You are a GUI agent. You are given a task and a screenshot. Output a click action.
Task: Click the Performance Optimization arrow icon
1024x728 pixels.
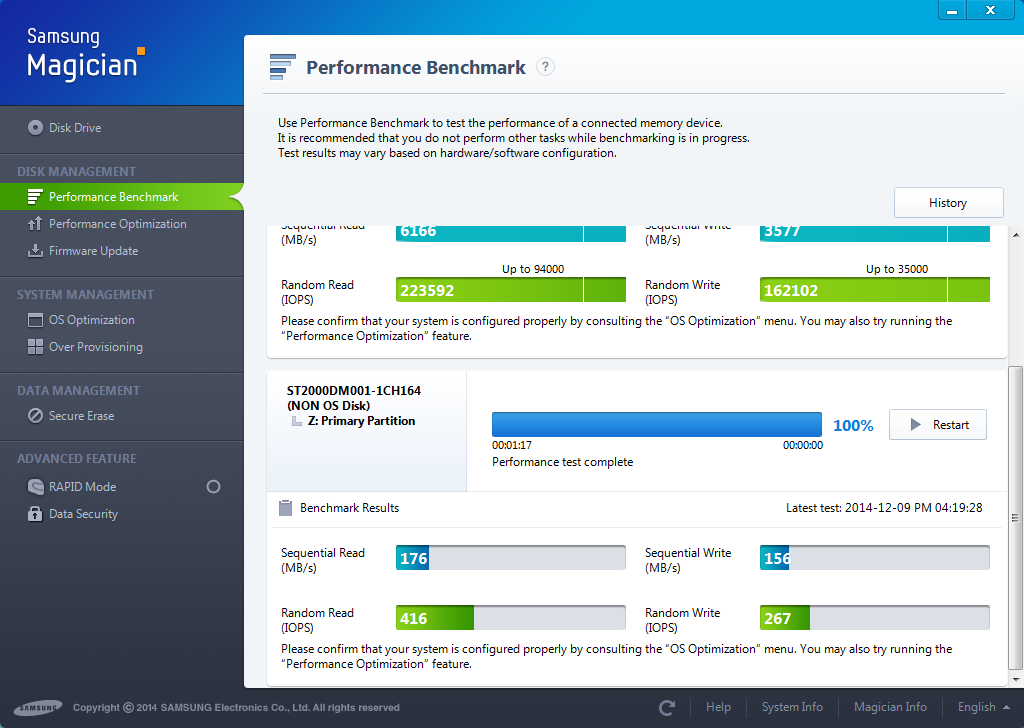point(35,224)
